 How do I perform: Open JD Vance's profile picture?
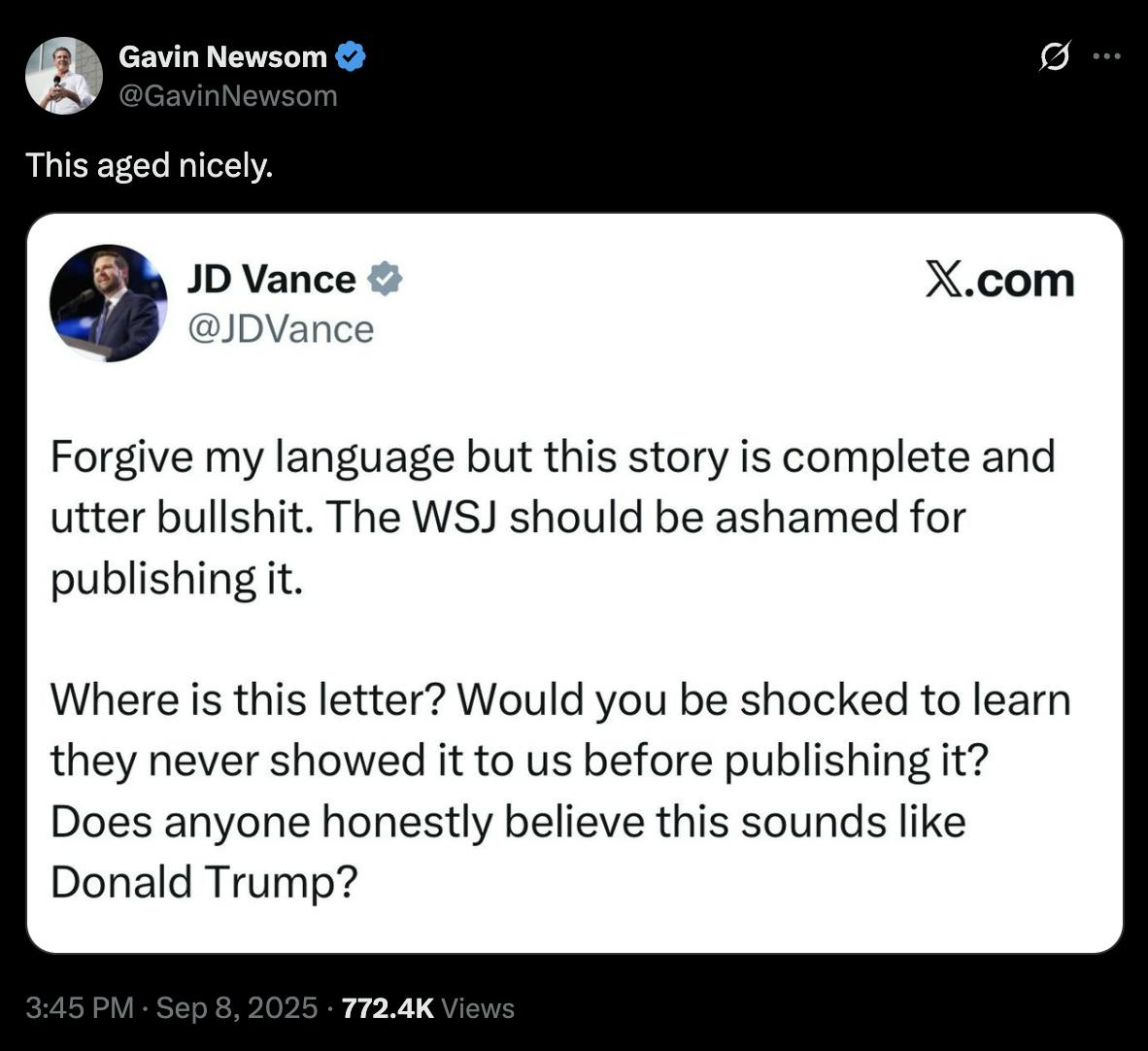tap(109, 303)
